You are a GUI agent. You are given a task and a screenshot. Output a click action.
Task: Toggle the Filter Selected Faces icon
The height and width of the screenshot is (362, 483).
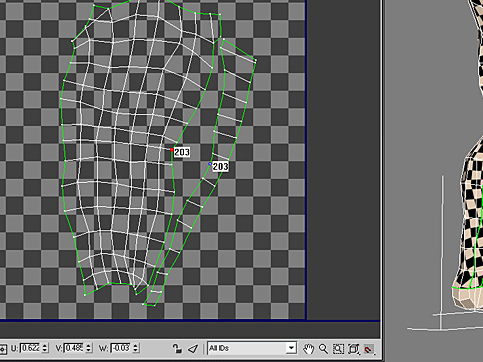[x=193, y=349]
